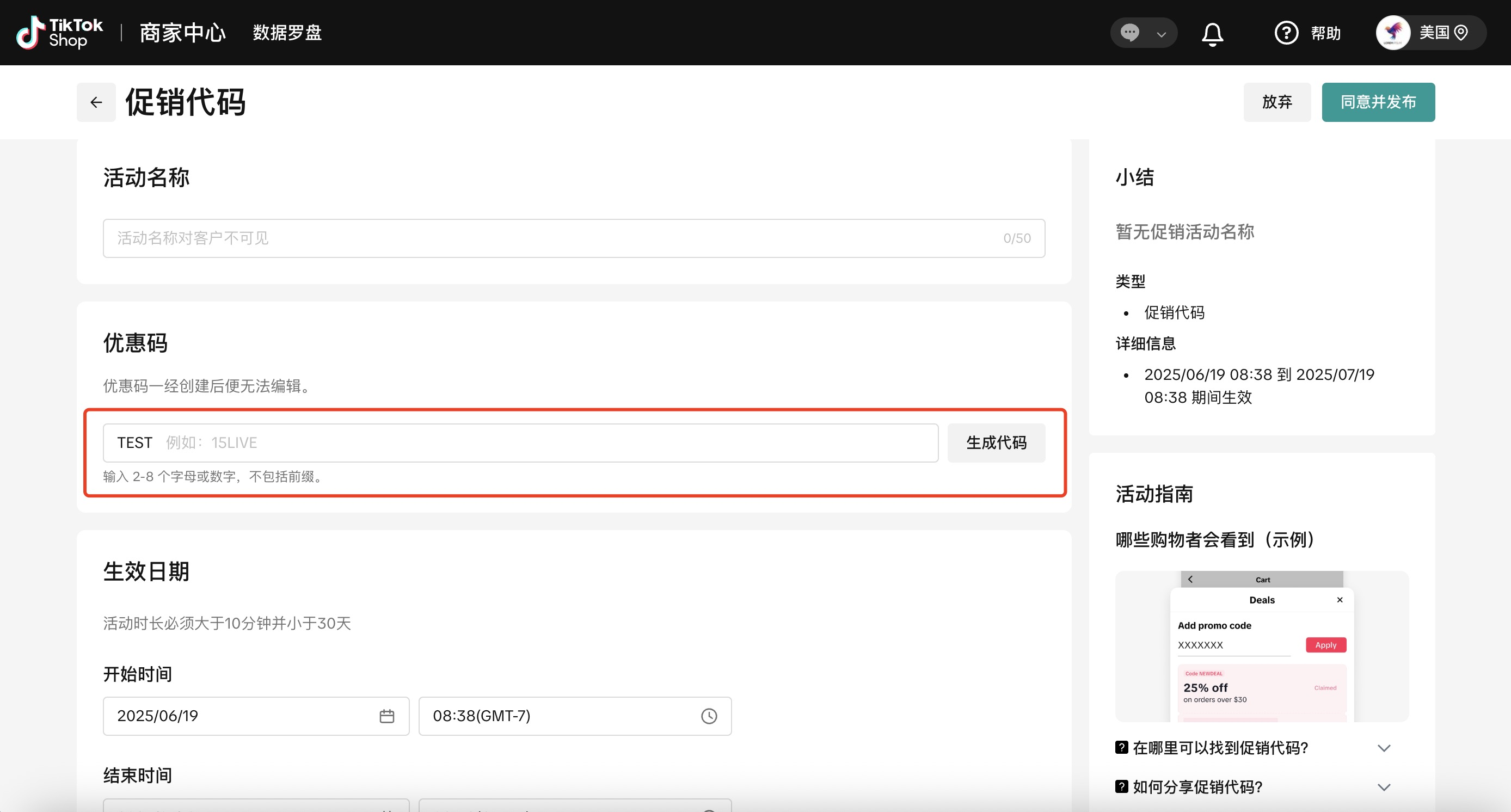Open the chat message bubble icon

tap(1130, 32)
